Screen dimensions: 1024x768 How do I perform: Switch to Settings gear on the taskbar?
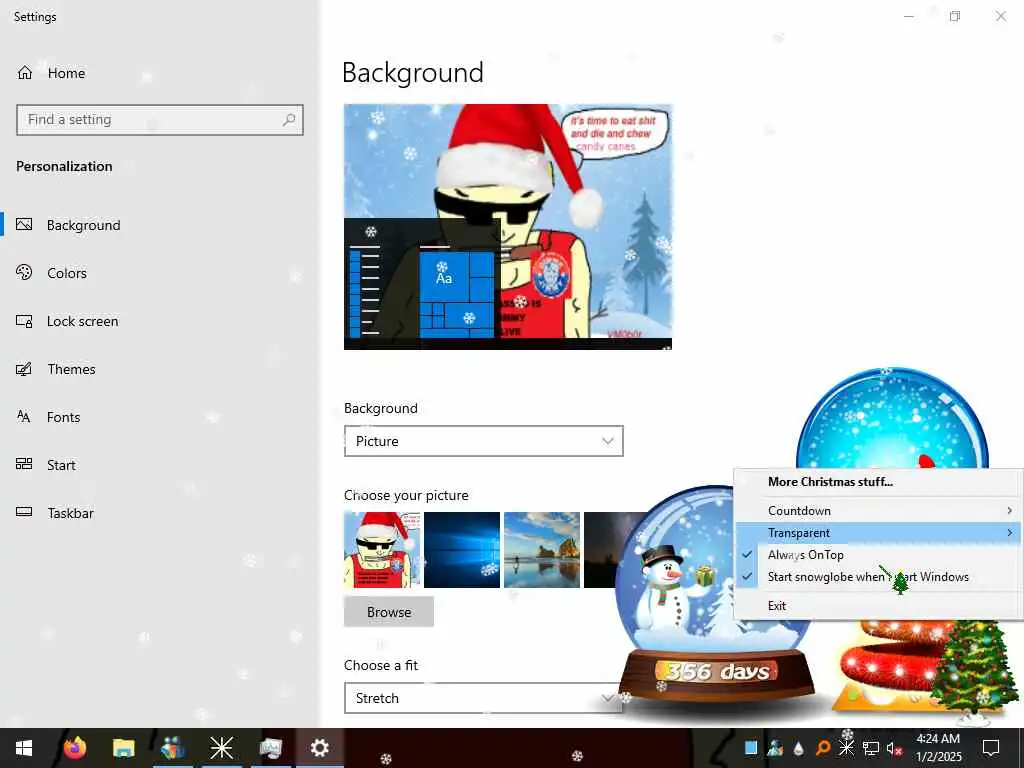319,748
